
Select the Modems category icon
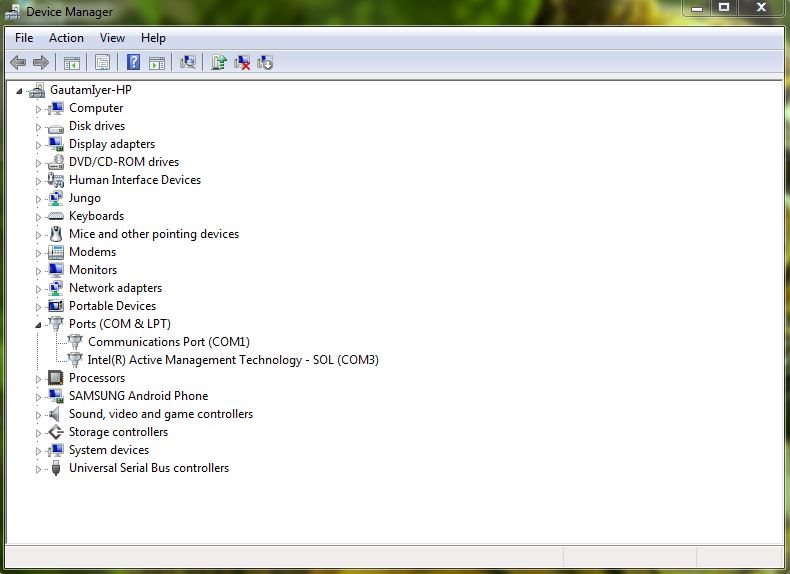coord(56,252)
